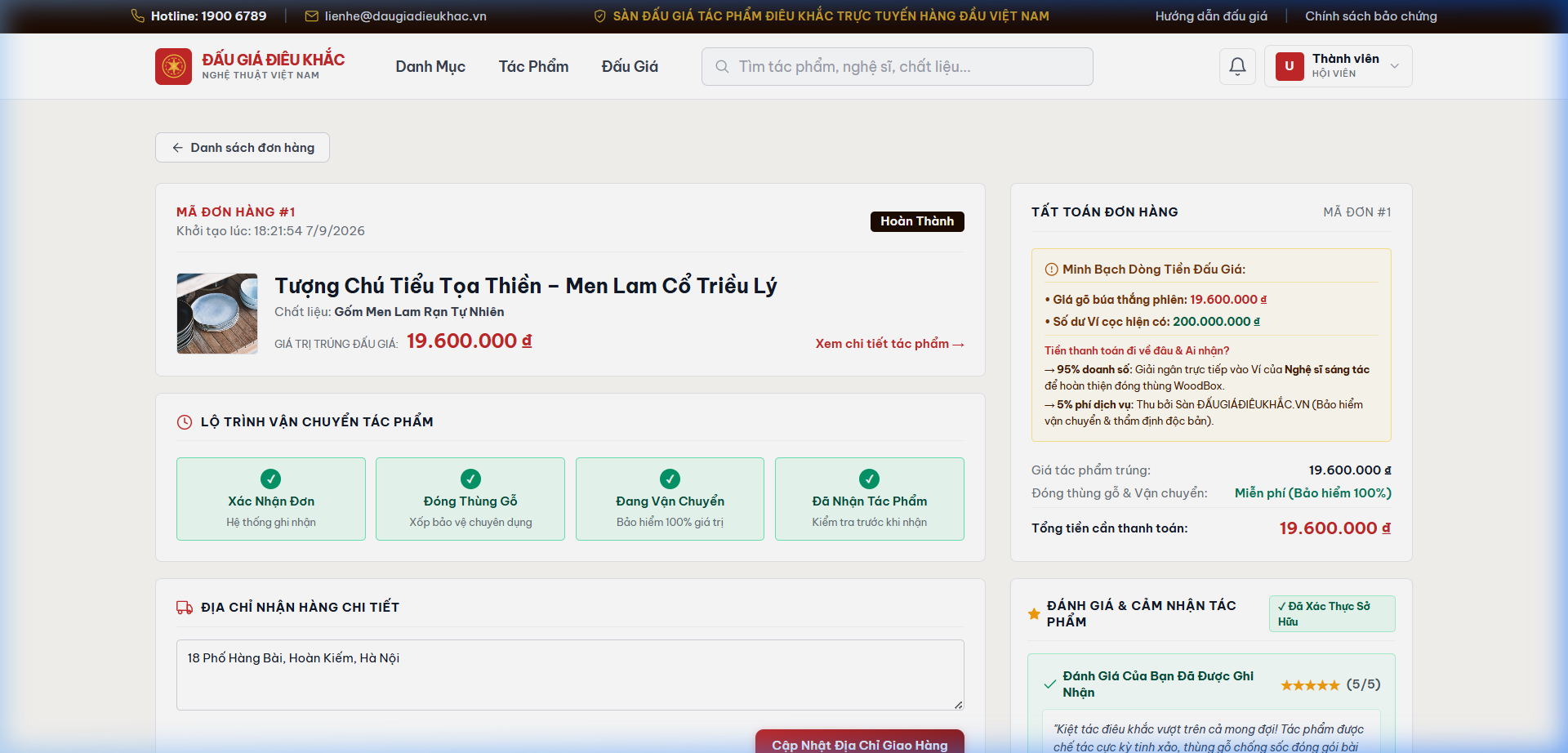
Task: Open Chính sách bảo chứng link
Action: [x=1370, y=16]
